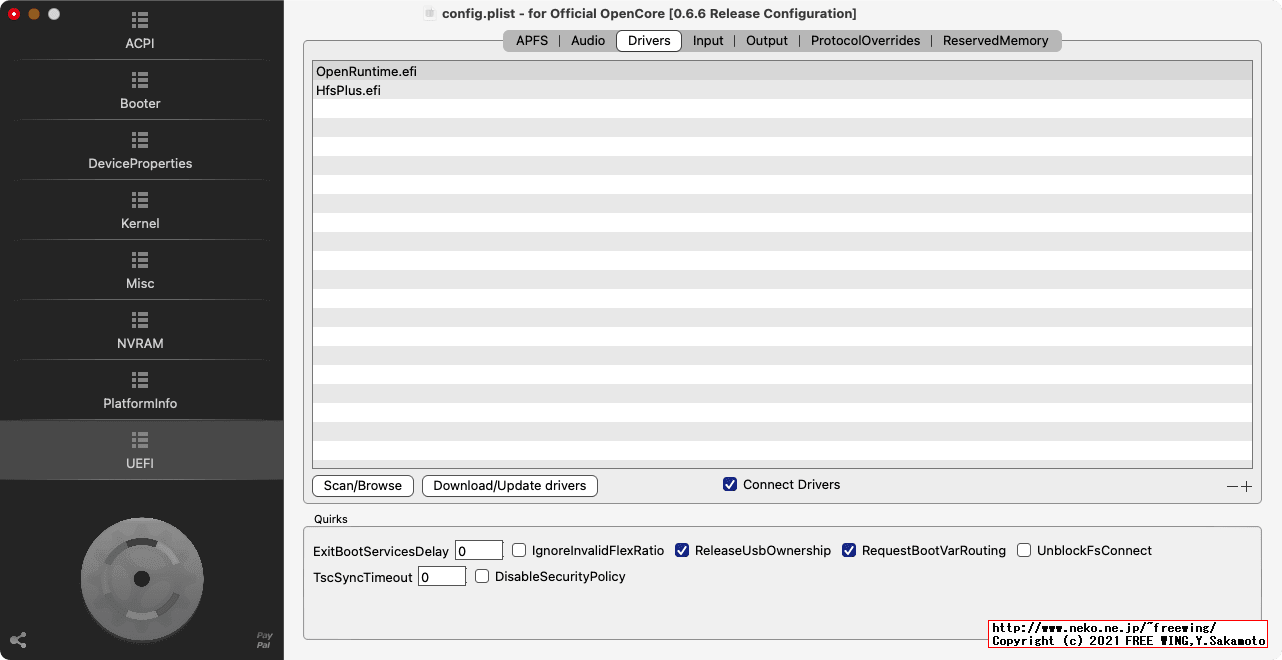Click the PayPal donation icon
Image resolution: width=1282 pixels, height=660 pixels.
[264, 640]
